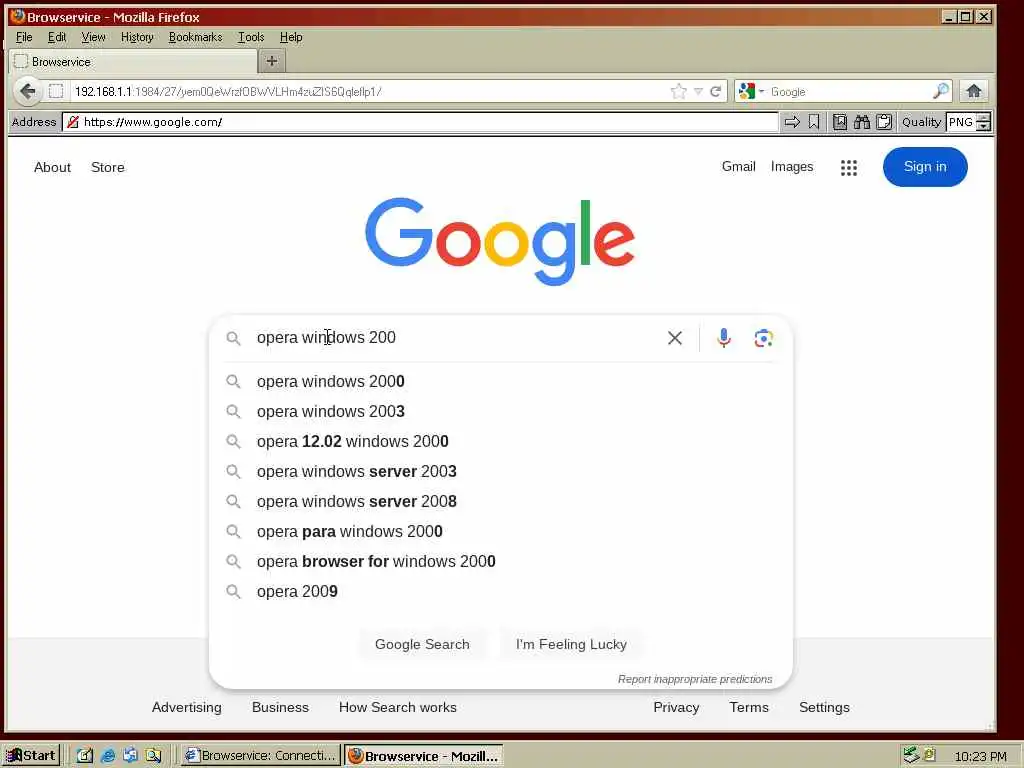1024x768 pixels.
Task: Click Report inappropriate predictions link
Action: [695, 679]
